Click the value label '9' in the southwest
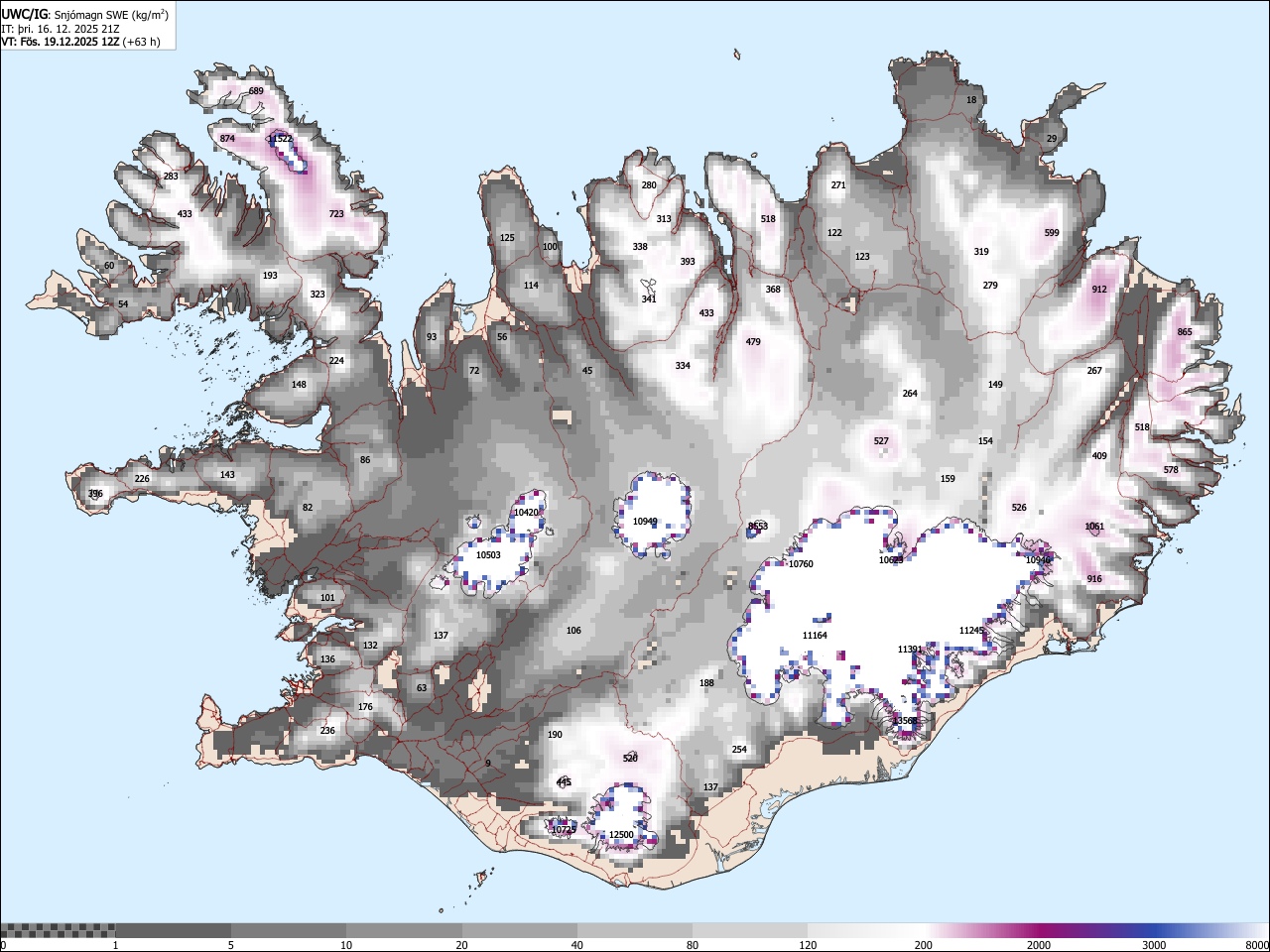The width and height of the screenshot is (1270, 952). coord(488,764)
